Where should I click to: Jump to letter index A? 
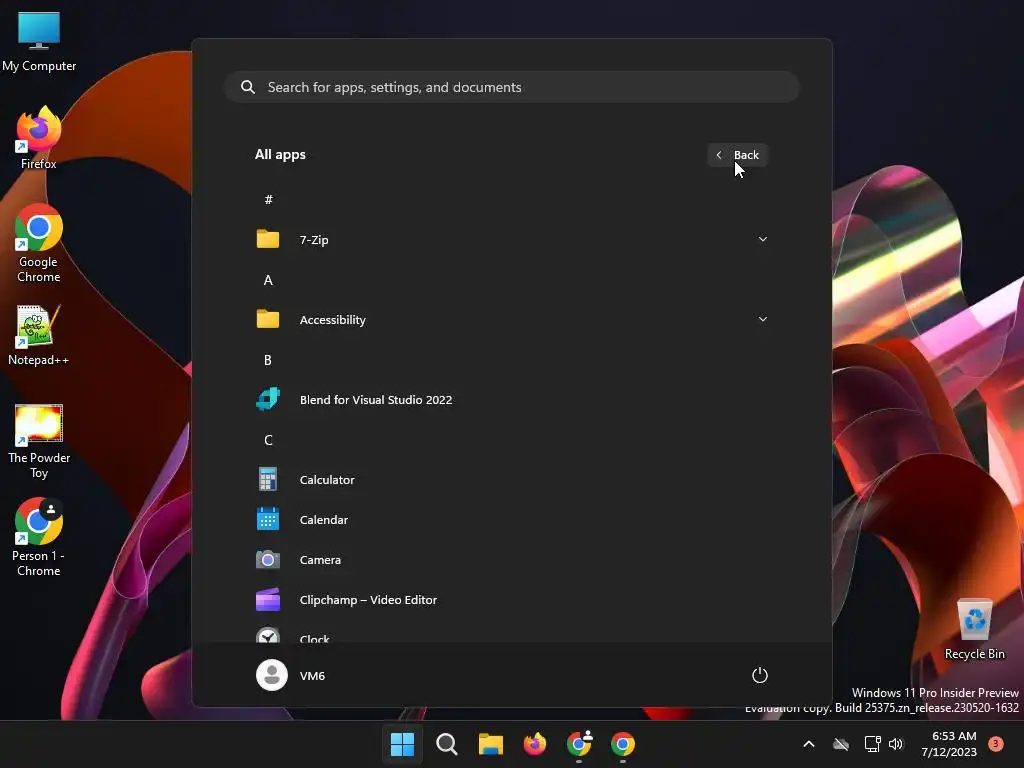point(268,280)
